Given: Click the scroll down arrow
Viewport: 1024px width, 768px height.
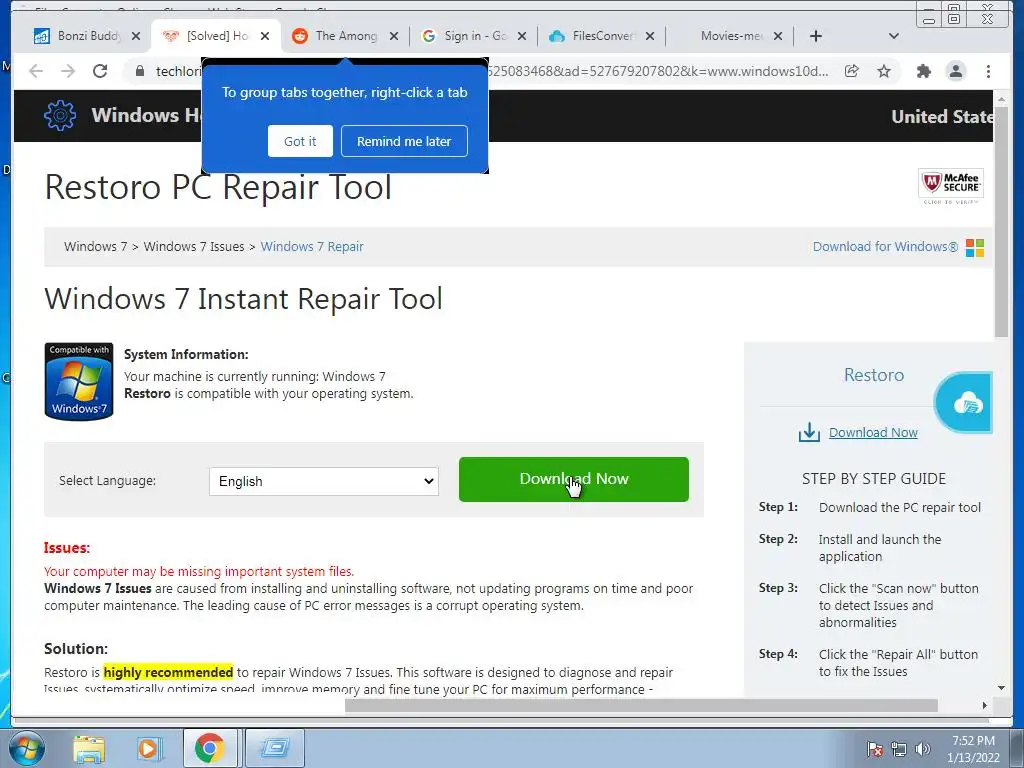Looking at the screenshot, I should tap(1001, 688).
